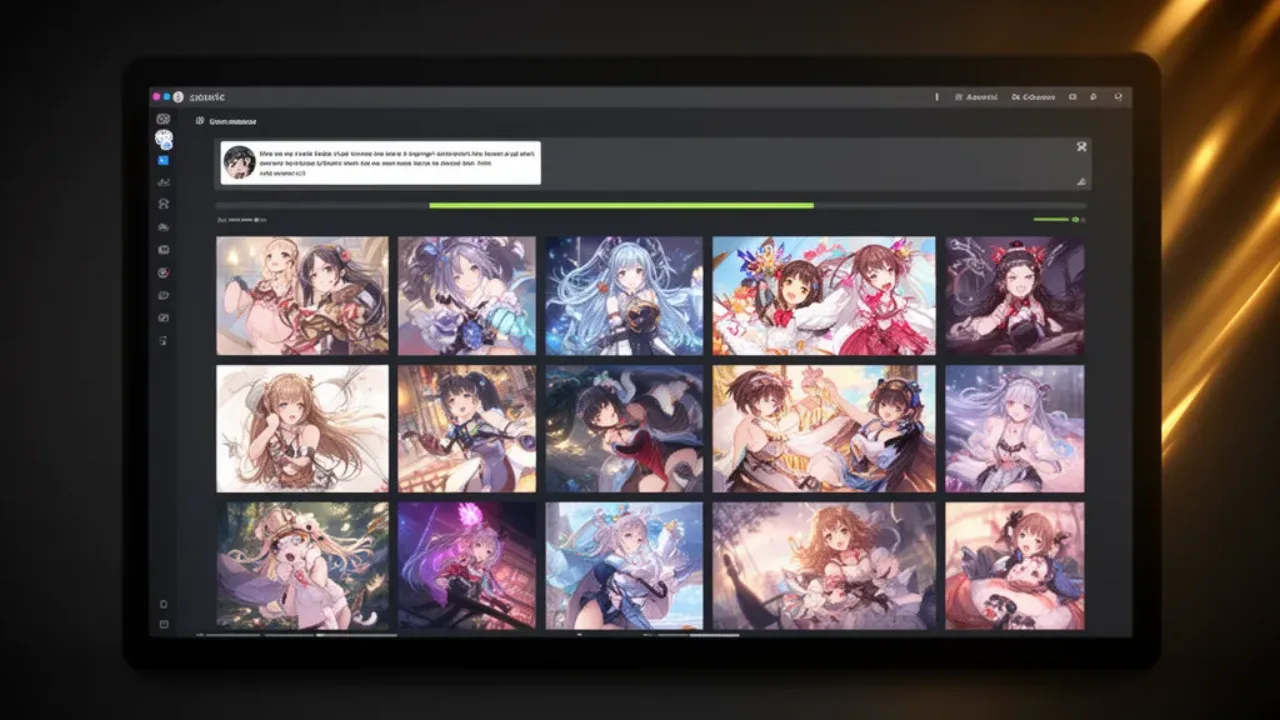Open thumbnail of orange-haired girl in pastel street
1280x720 pixels.
point(824,566)
